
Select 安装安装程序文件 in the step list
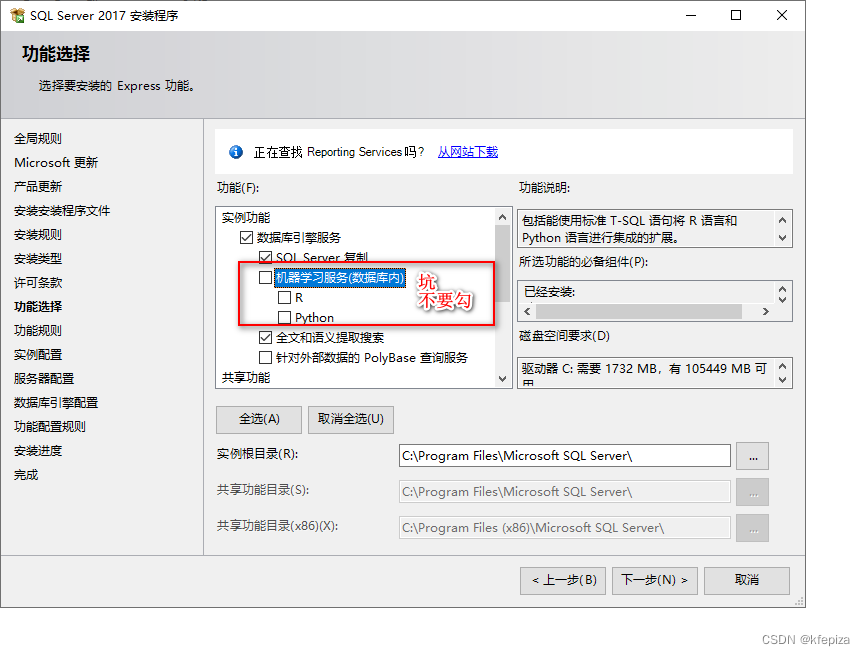click(x=62, y=211)
